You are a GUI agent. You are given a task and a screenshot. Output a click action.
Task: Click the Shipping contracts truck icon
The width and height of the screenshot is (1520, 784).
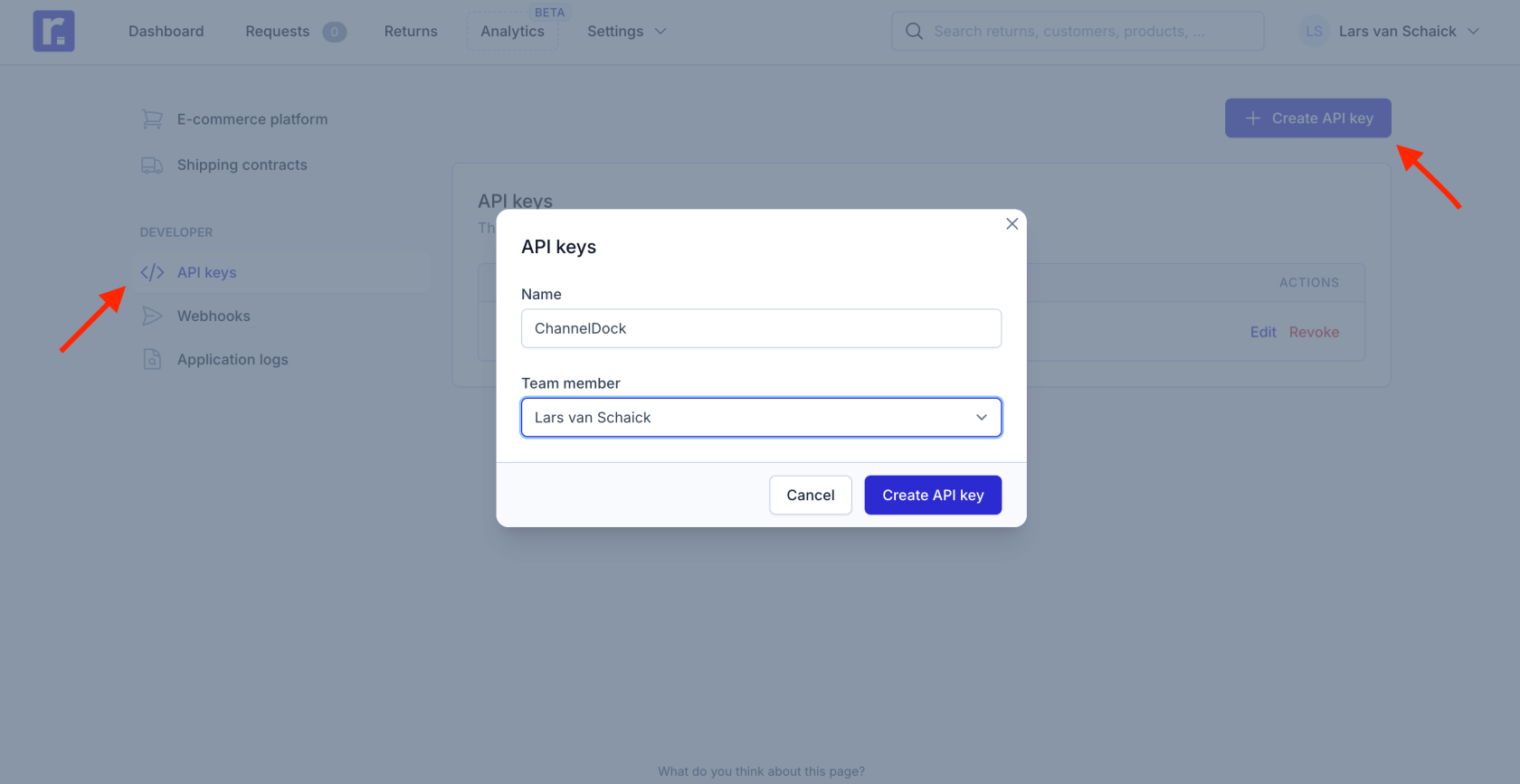click(x=152, y=165)
